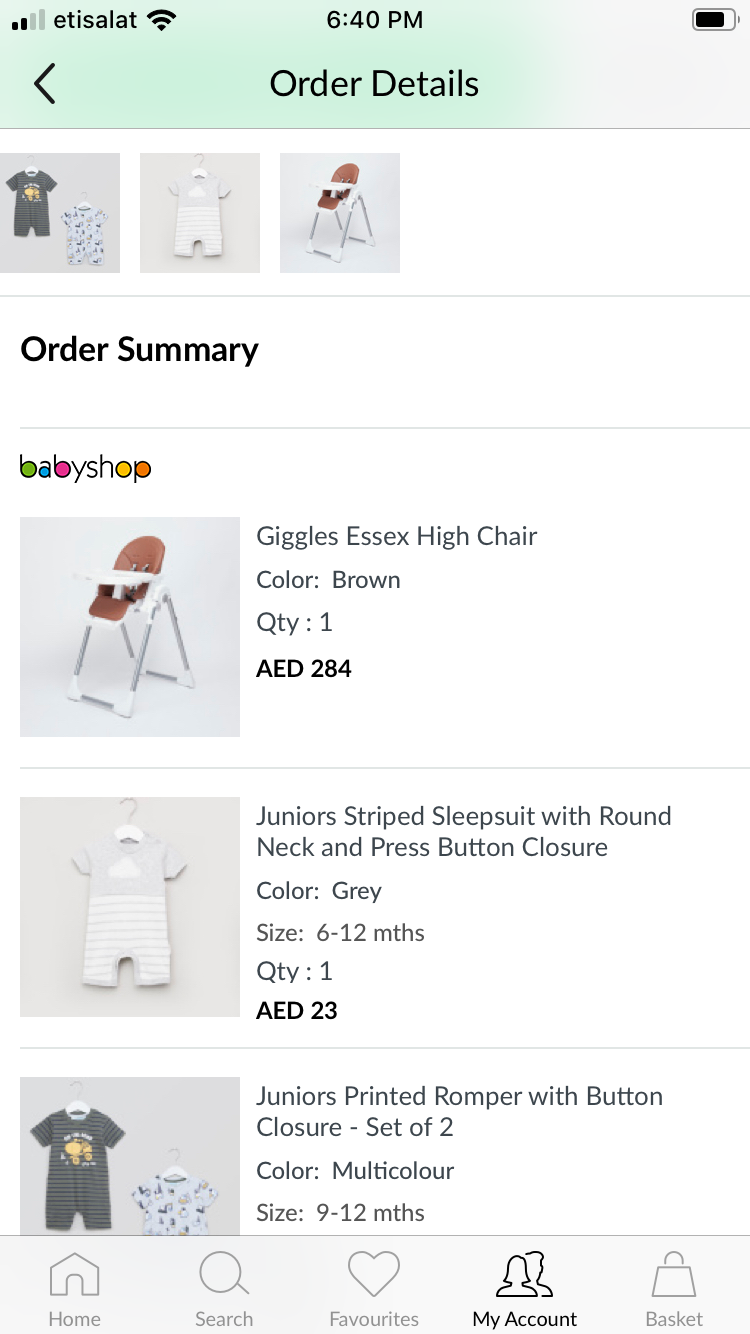Tap the battery status icon
The height and width of the screenshot is (1334, 750).
714,20
